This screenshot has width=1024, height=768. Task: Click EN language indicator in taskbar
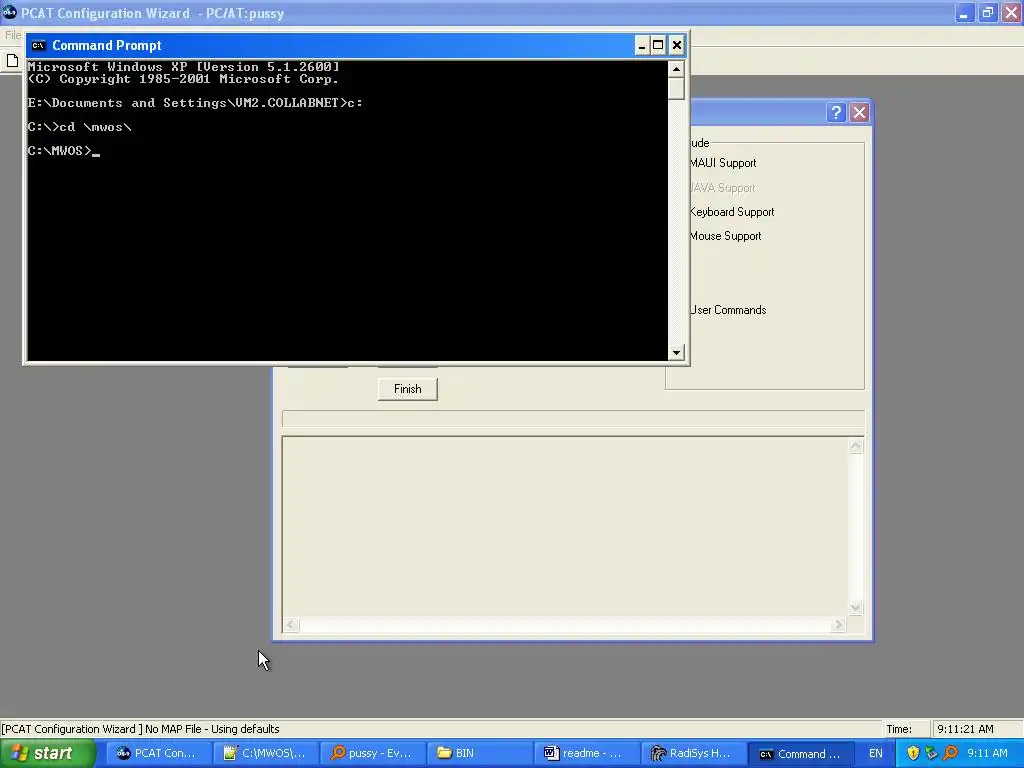pos(876,753)
